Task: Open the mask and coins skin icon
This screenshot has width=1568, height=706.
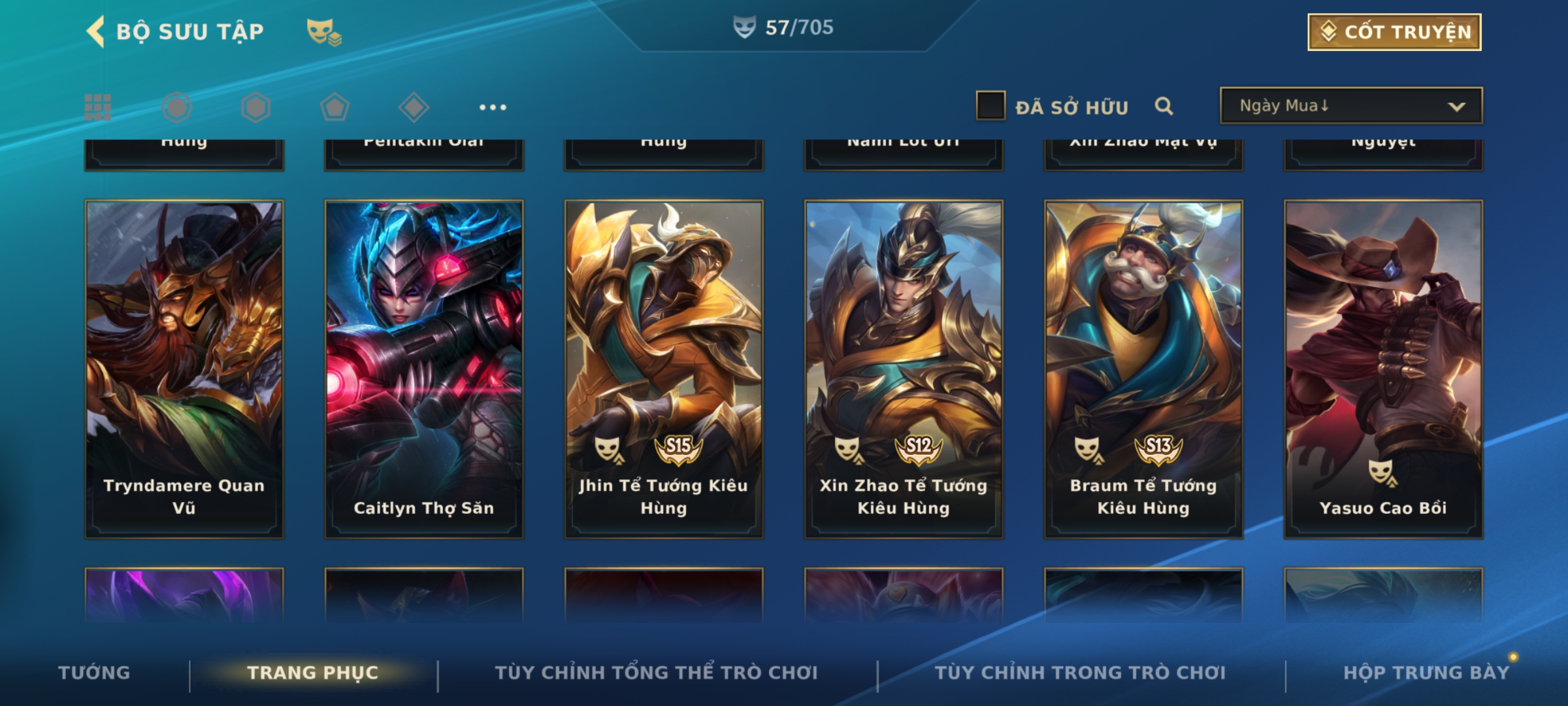Action: tap(324, 31)
